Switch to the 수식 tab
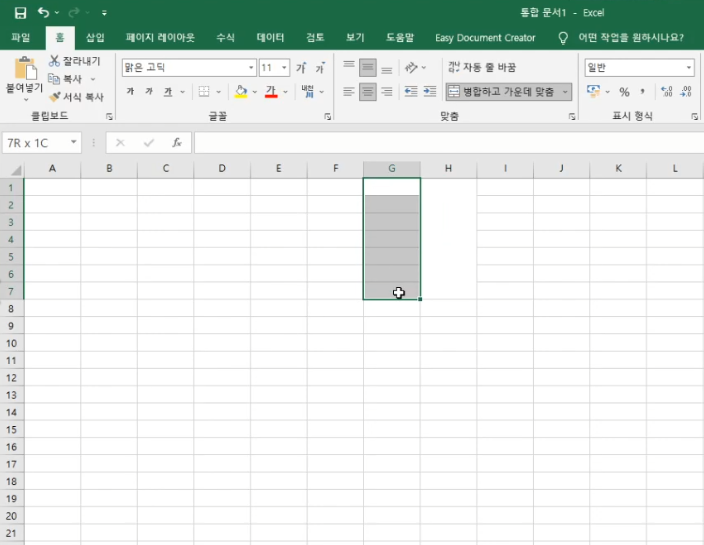 225,37
